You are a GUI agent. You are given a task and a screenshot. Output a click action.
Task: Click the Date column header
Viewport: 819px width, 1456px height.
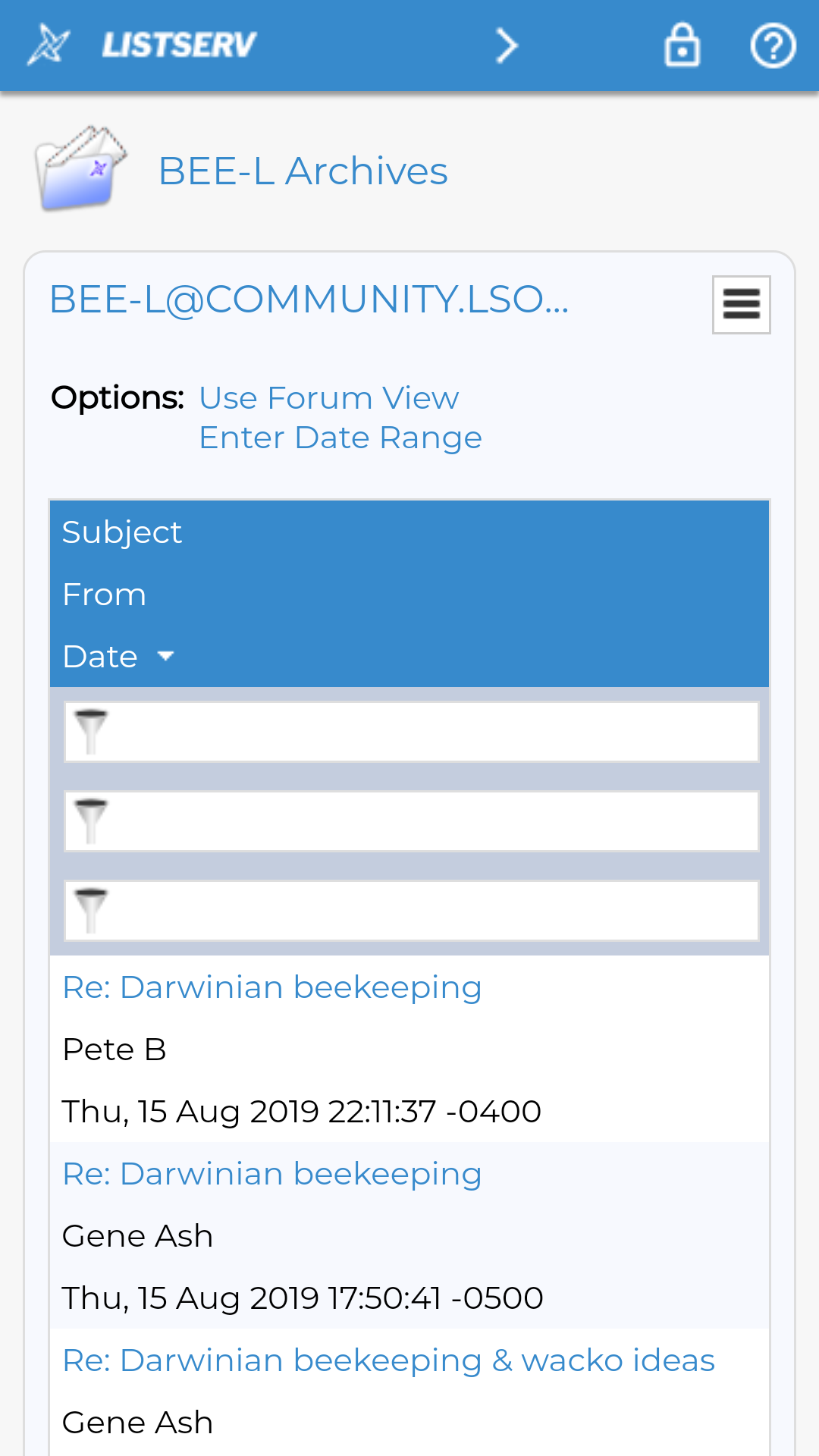(100, 657)
